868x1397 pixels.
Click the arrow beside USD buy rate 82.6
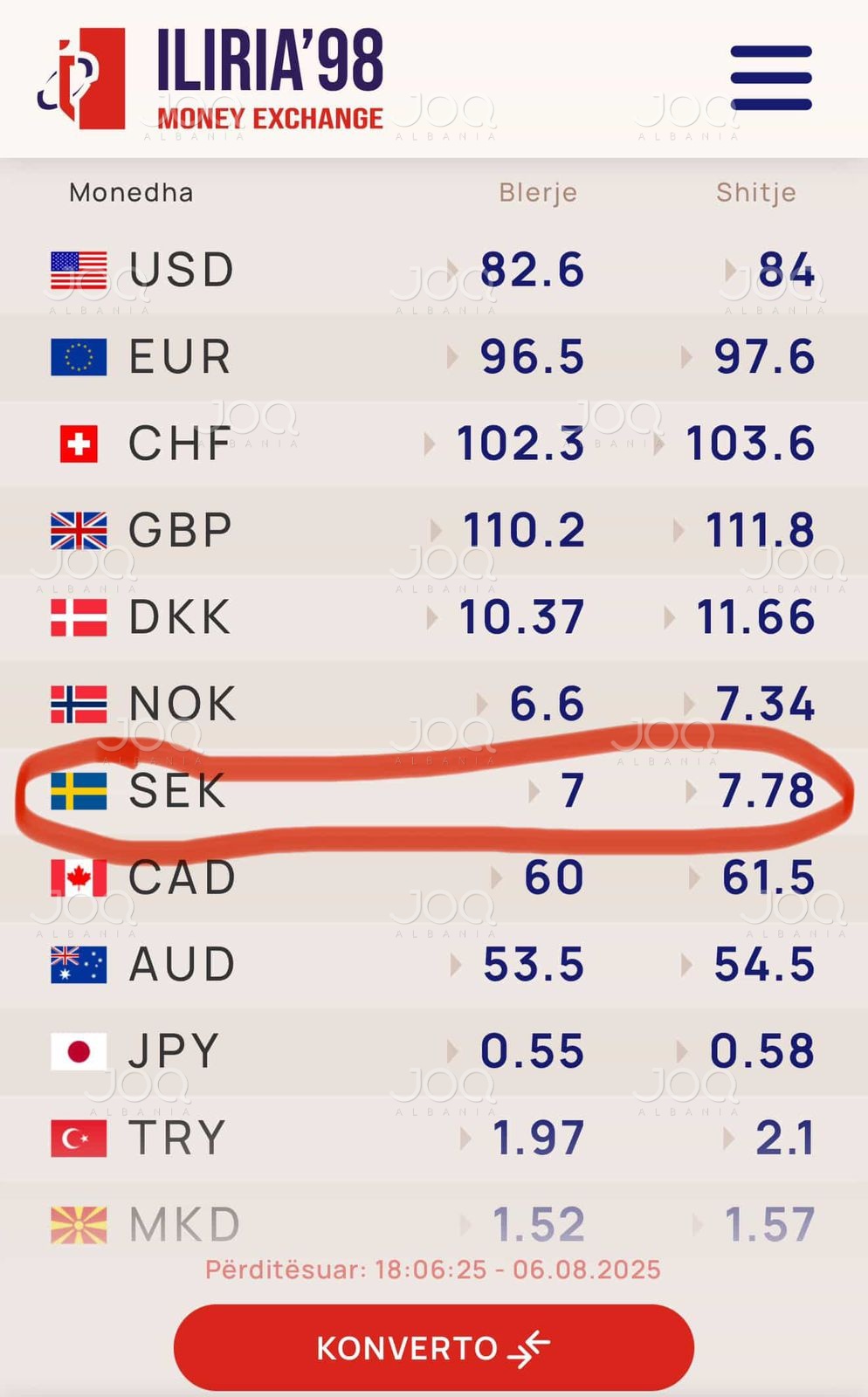(x=452, y=270)
